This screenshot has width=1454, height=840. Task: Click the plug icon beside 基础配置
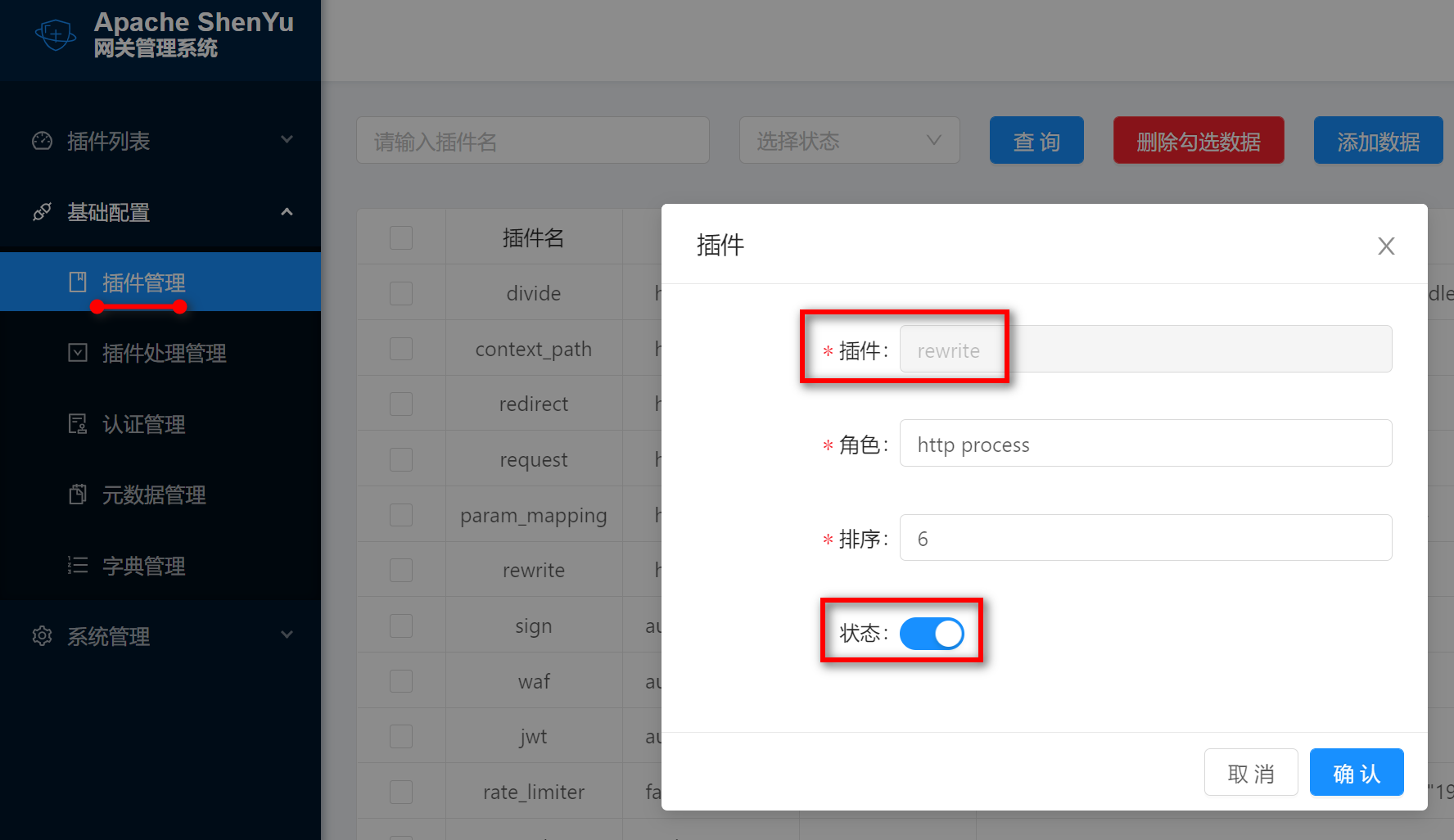pos(42,212)
